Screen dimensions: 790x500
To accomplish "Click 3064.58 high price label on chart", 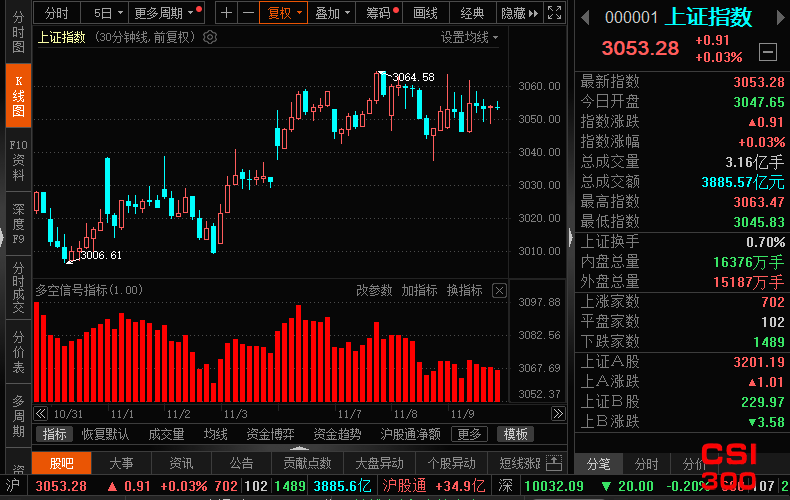I will [413, 77].
